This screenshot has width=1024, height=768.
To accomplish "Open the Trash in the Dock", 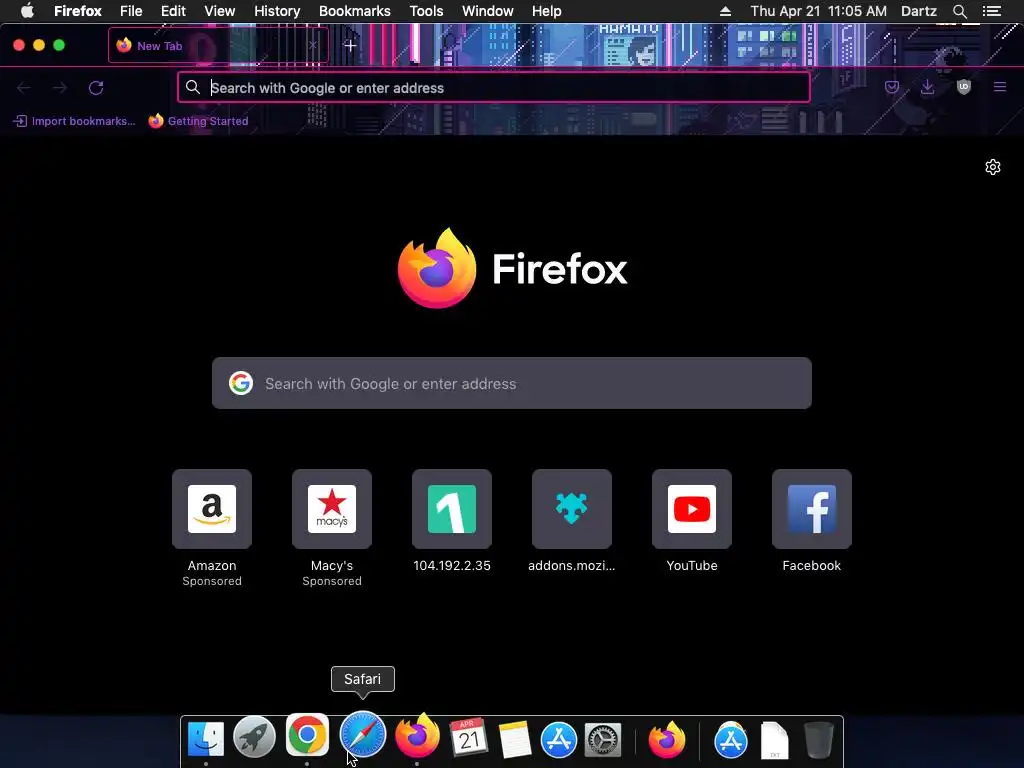I will (818, 740).
